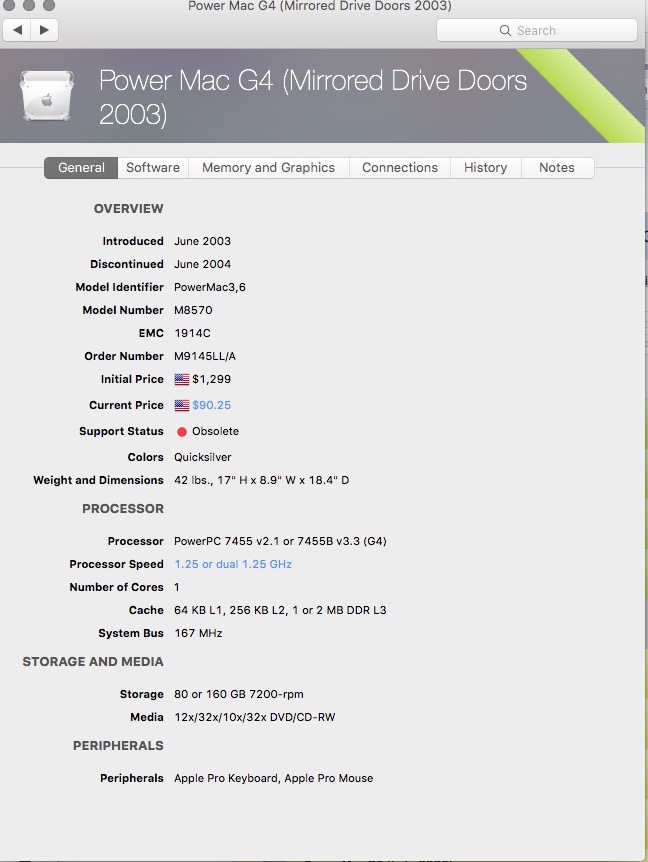Click the Introduced value June 2003

coord(202,241)
